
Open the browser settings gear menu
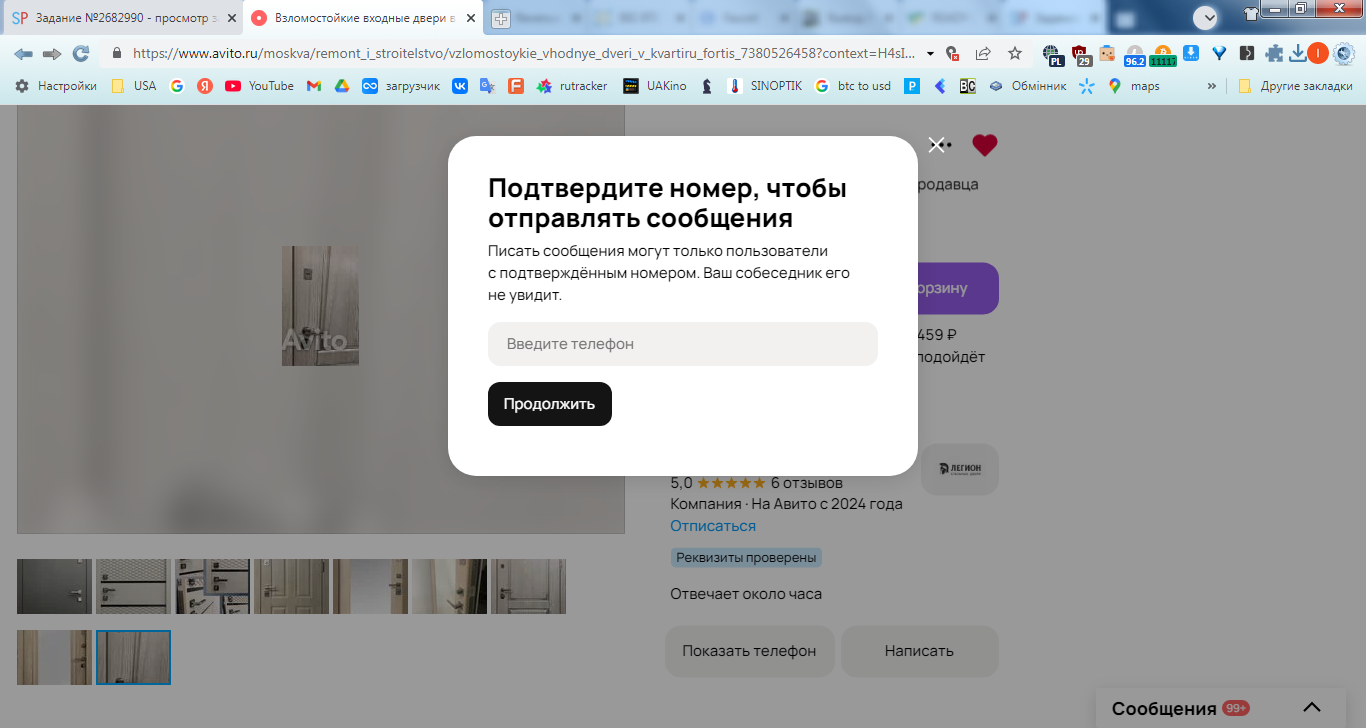click(1344, 53)
